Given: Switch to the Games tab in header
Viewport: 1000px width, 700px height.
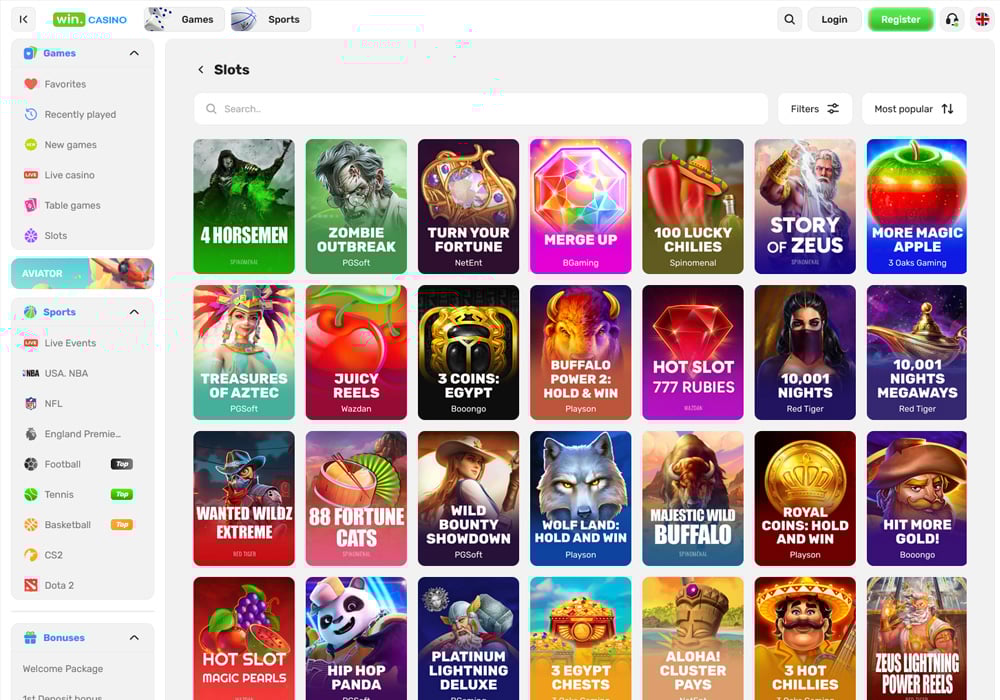Looking at the screenshot, I should (185, 19).
